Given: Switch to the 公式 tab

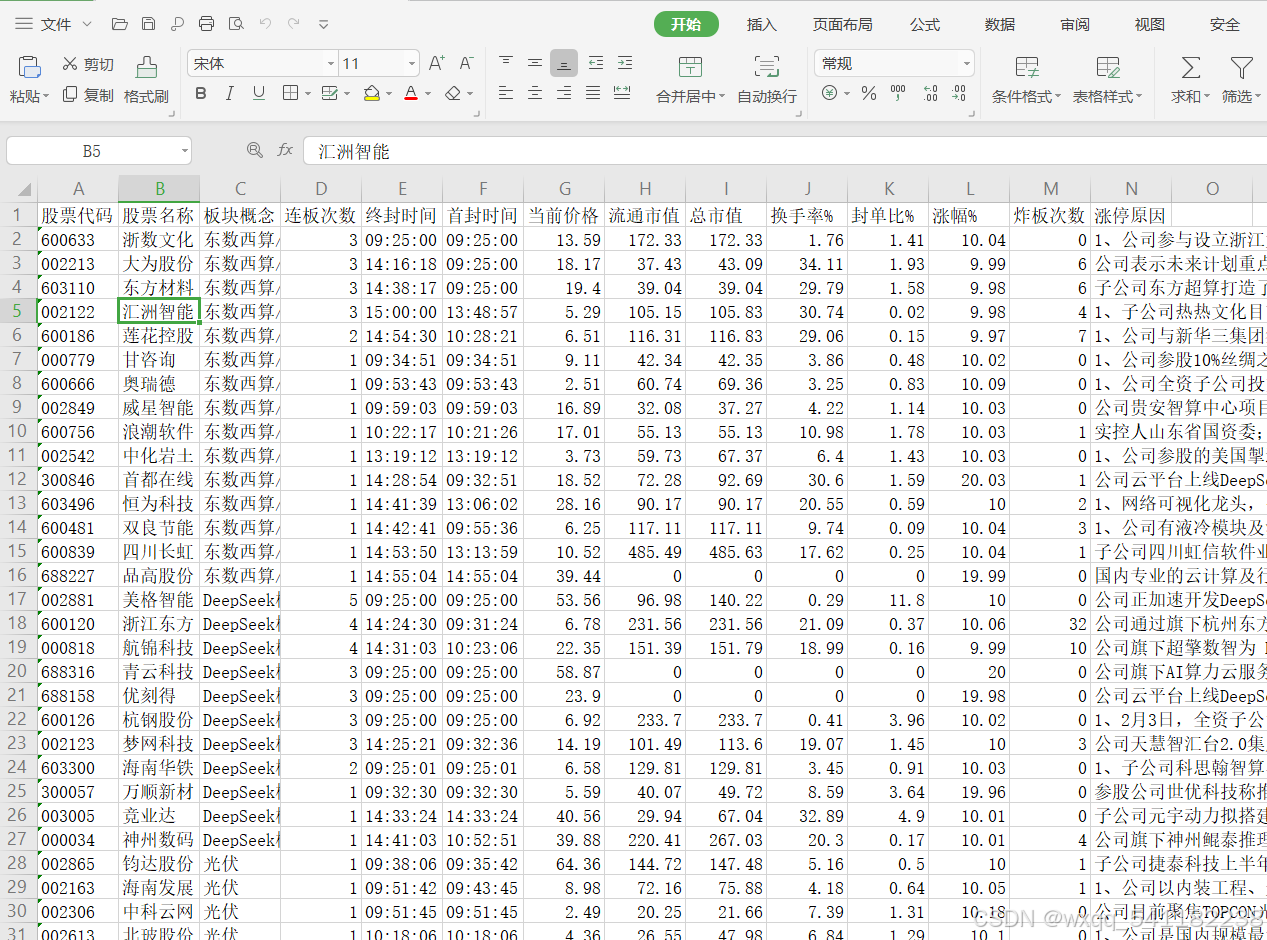Looking at the screenshot, I should tap(925, 24).
